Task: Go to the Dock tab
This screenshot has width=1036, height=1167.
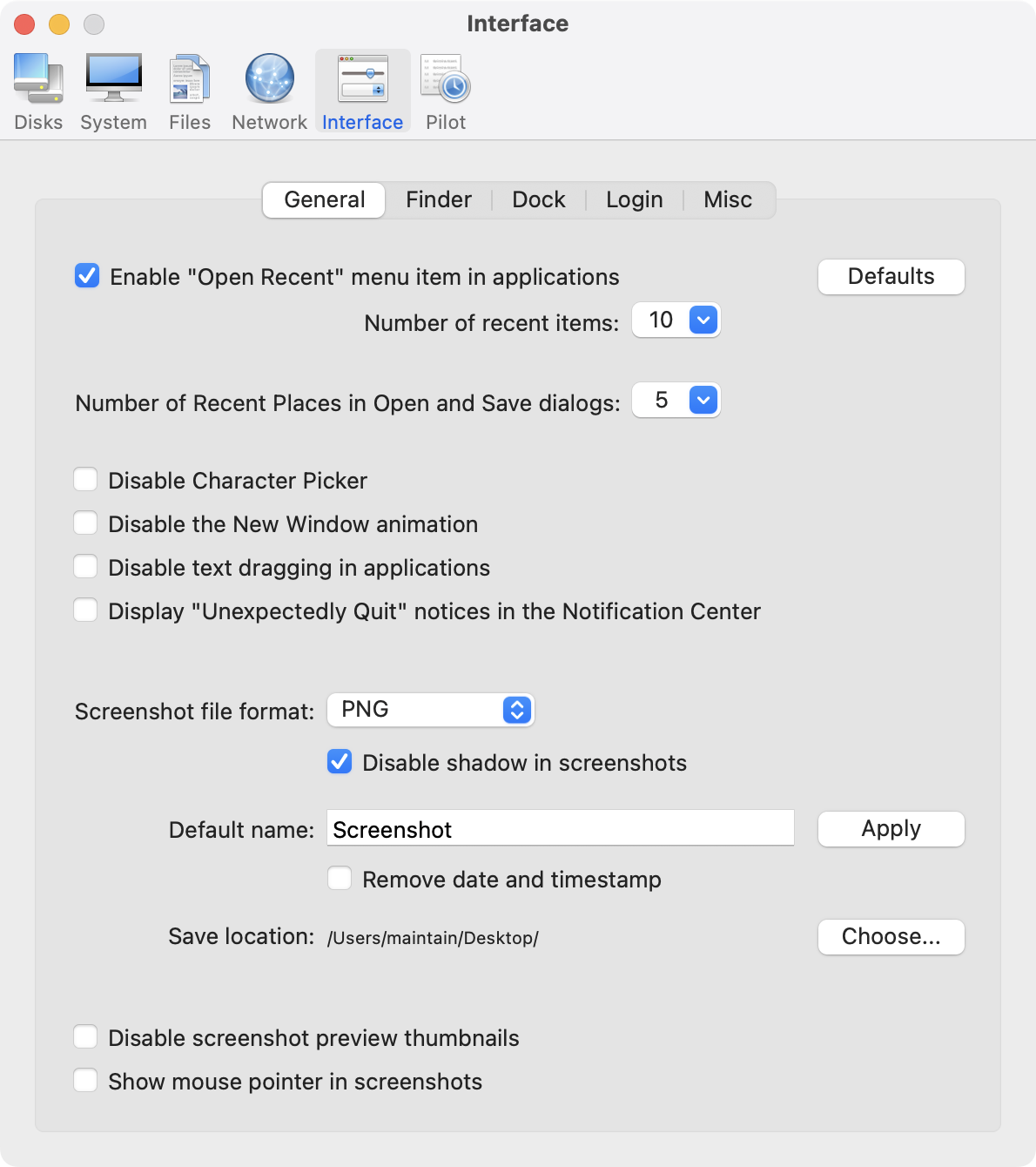Action: coord(538,200)
